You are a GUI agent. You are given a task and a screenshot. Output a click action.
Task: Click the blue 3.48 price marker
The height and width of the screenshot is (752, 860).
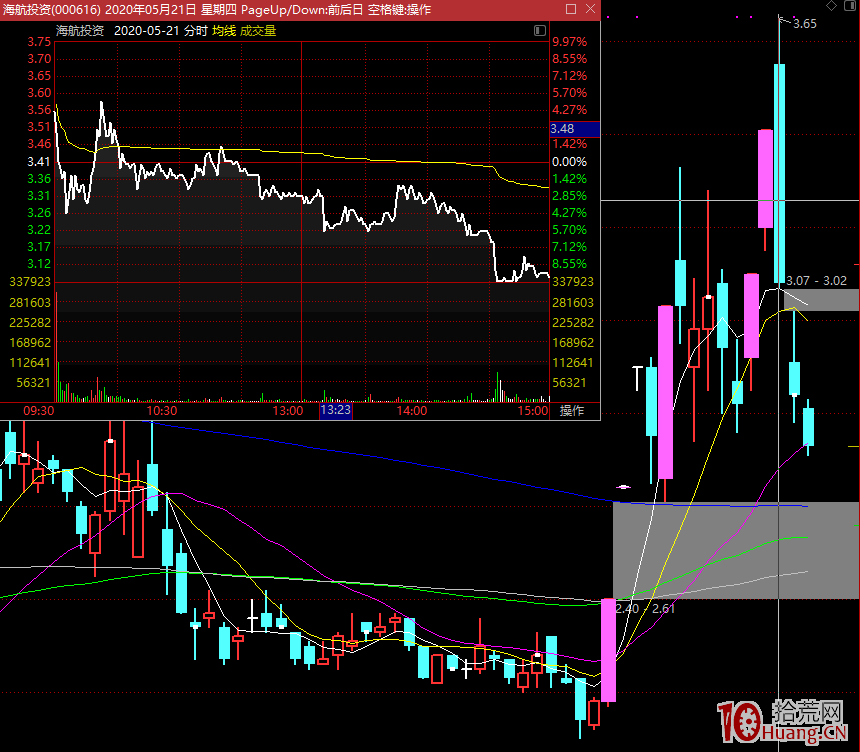pyautogui.click(x=573, y=129)
